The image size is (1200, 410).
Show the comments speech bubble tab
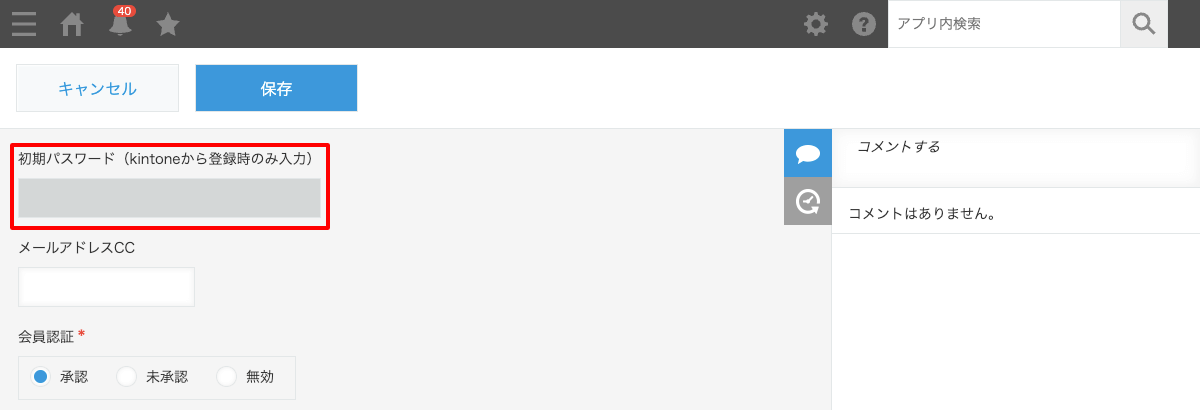point(808,153)
